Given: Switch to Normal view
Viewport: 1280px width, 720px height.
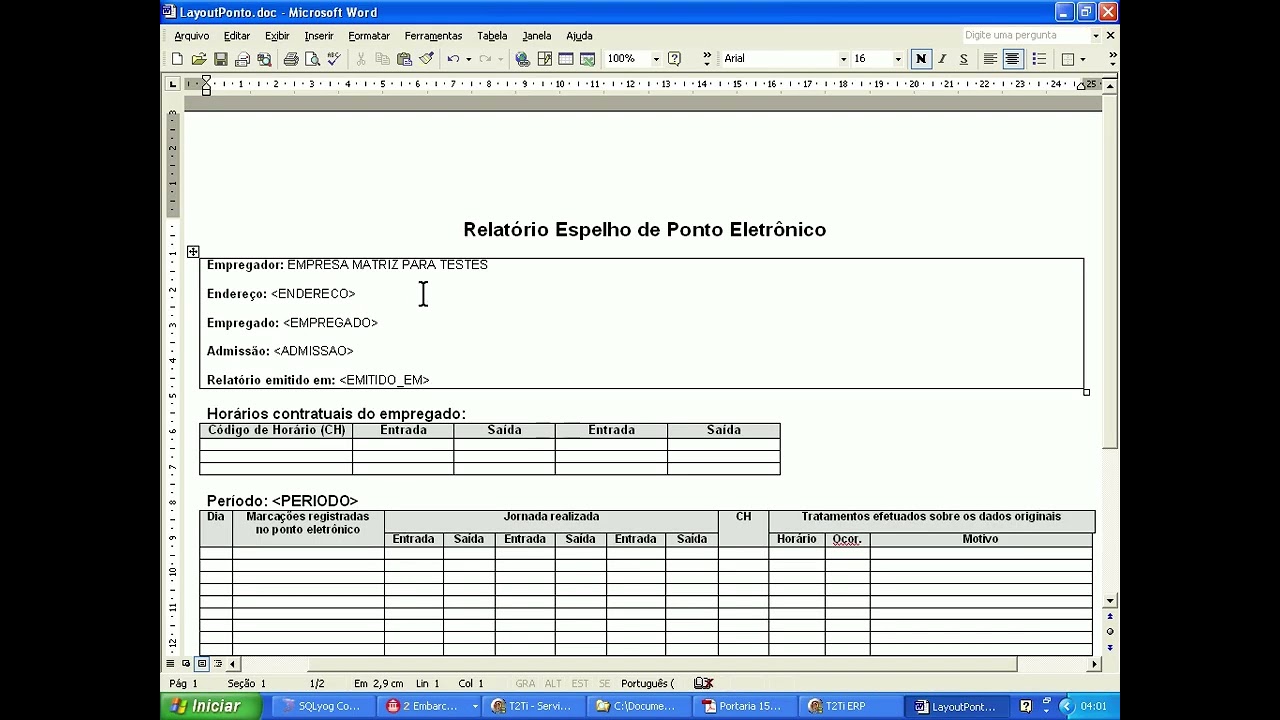Looking at the screenshot, I should click(x=170, y=663).
